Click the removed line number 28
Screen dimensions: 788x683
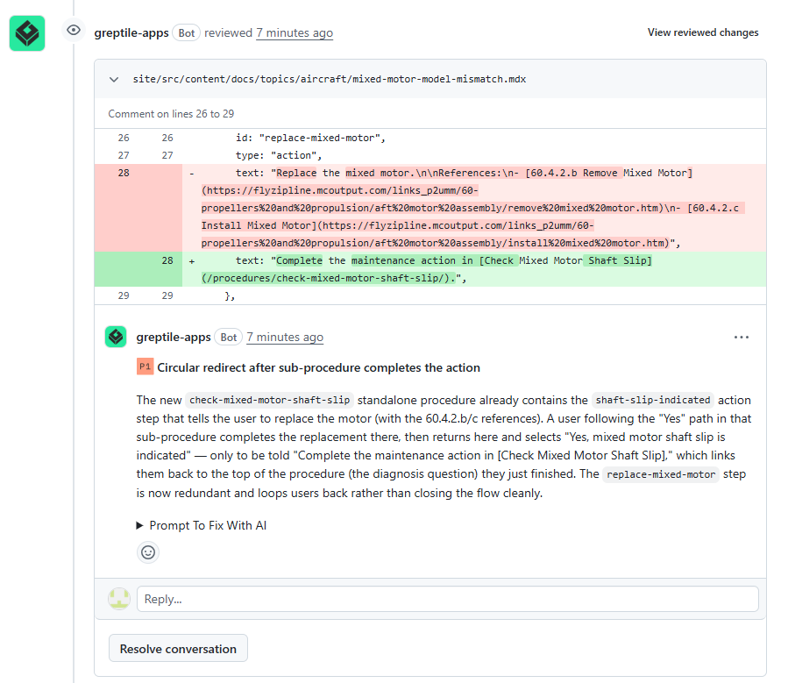(124, 173)
